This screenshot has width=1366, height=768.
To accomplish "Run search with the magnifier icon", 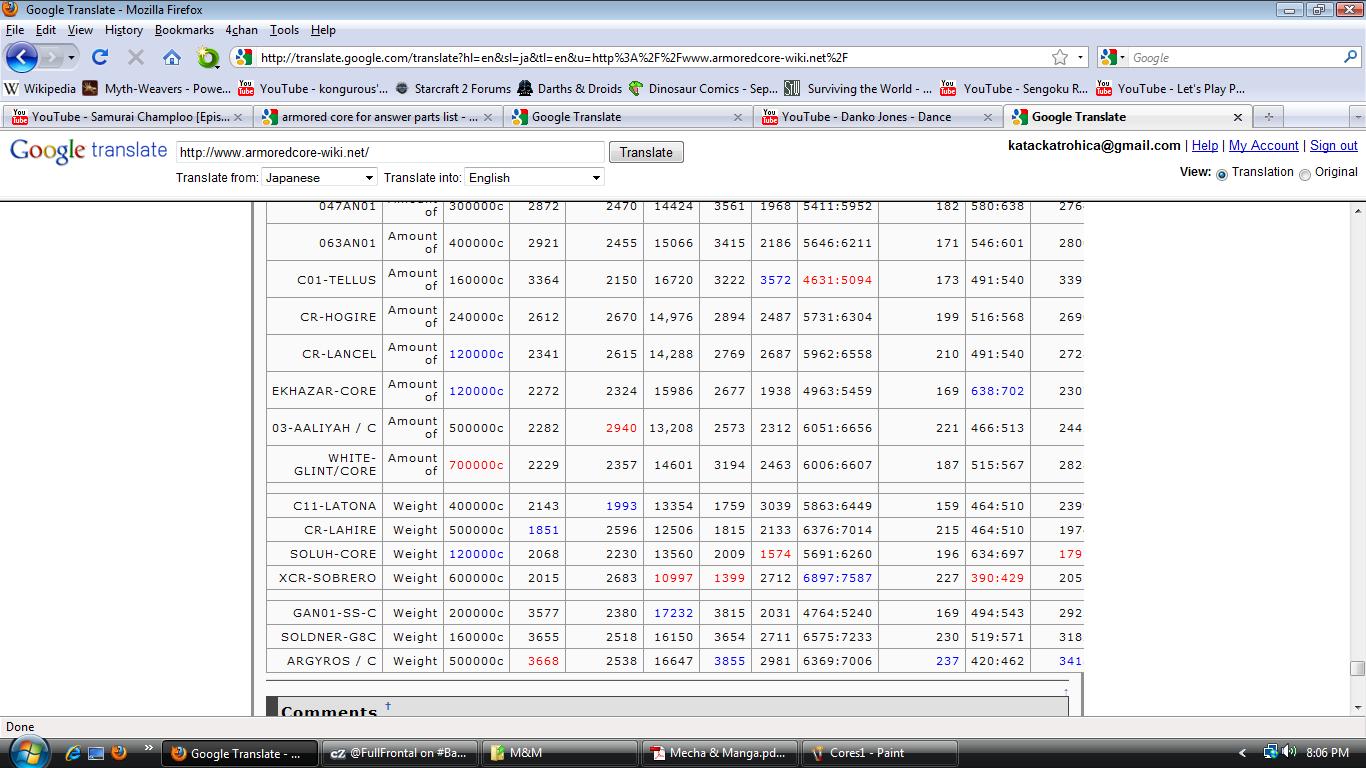I will [x=1350, y=57].
